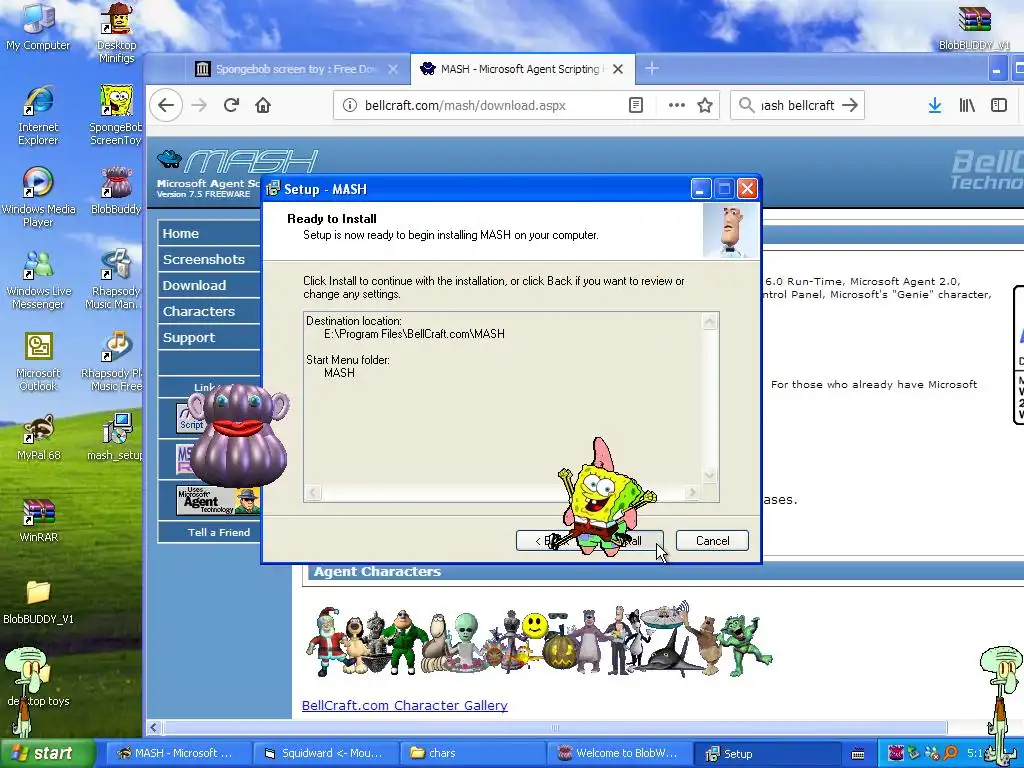Open browser library icon

(x=967, y=105)
